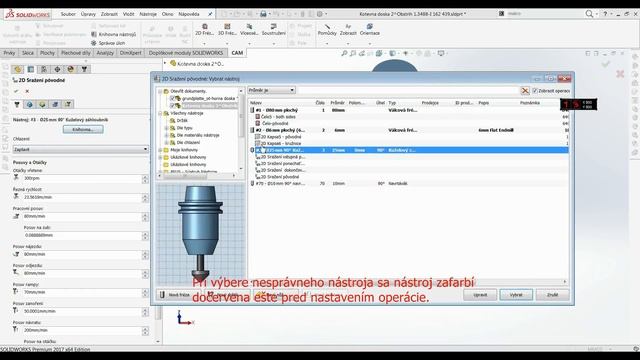Select the property manager tab icon
The width and height of the screenshot is (640, 360).
pyautogui.click(x=31, y=69)
